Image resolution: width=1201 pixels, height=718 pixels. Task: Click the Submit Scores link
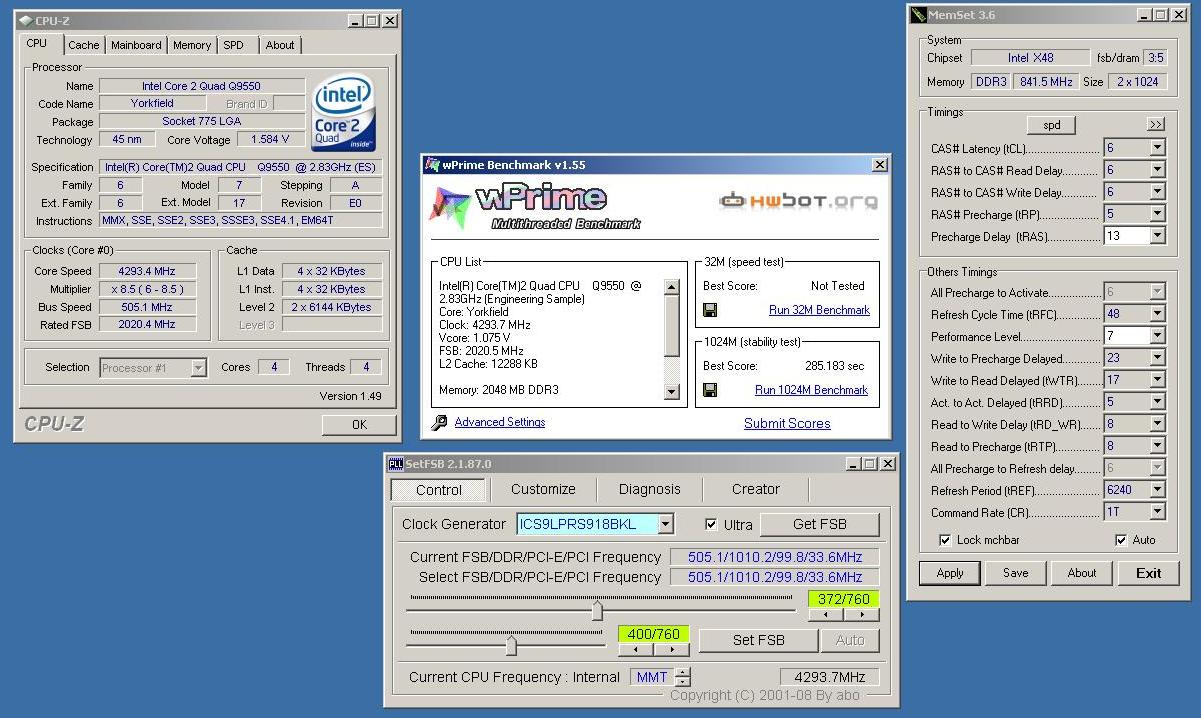pos(787,423)
